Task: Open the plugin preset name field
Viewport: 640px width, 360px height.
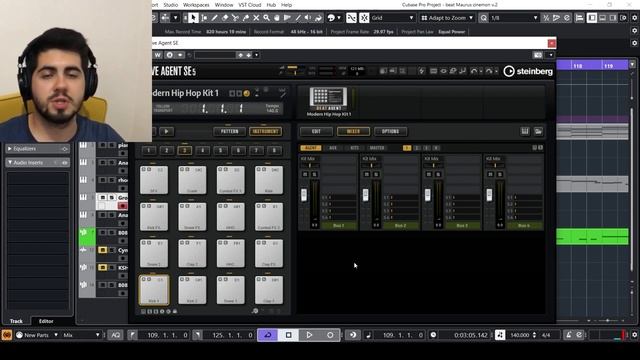Action: point(215,55)
